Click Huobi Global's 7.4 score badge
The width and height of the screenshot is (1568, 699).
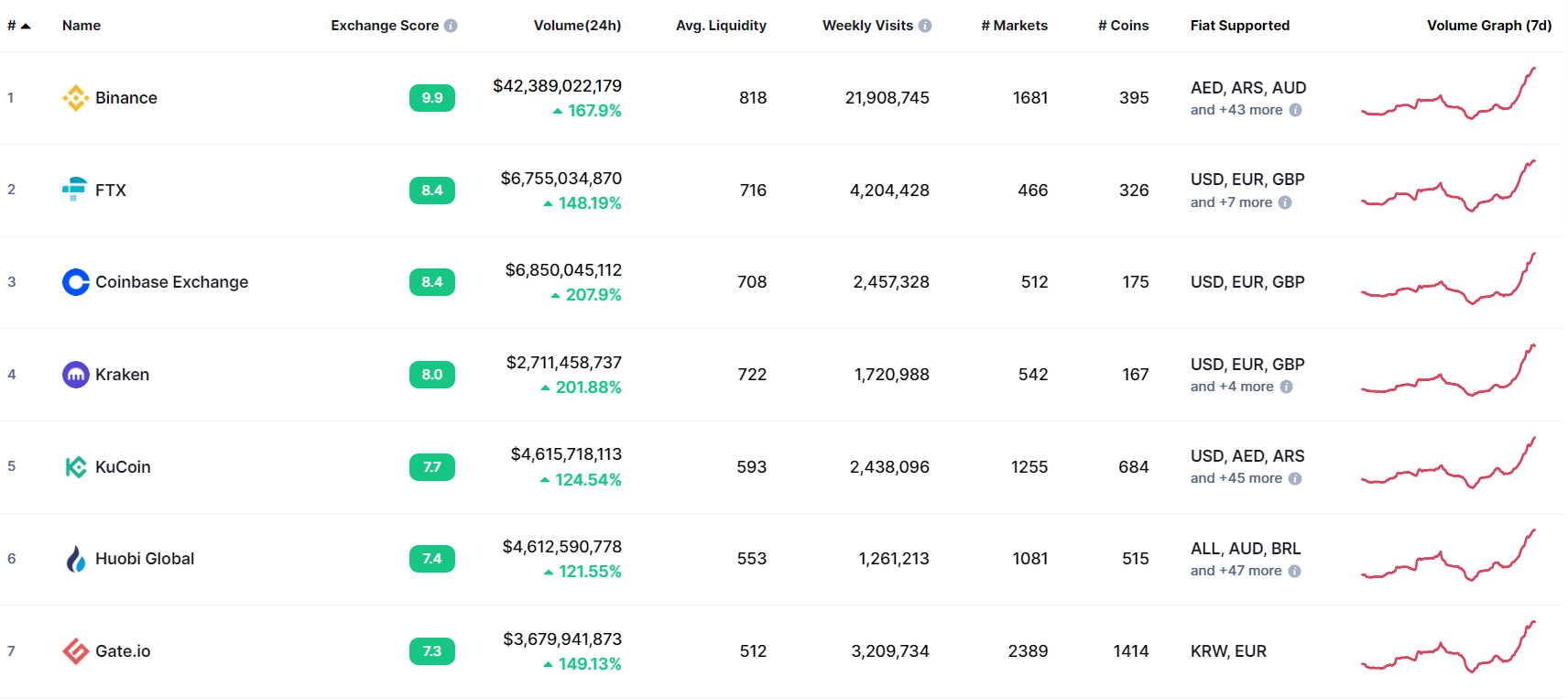pos(432,559)
